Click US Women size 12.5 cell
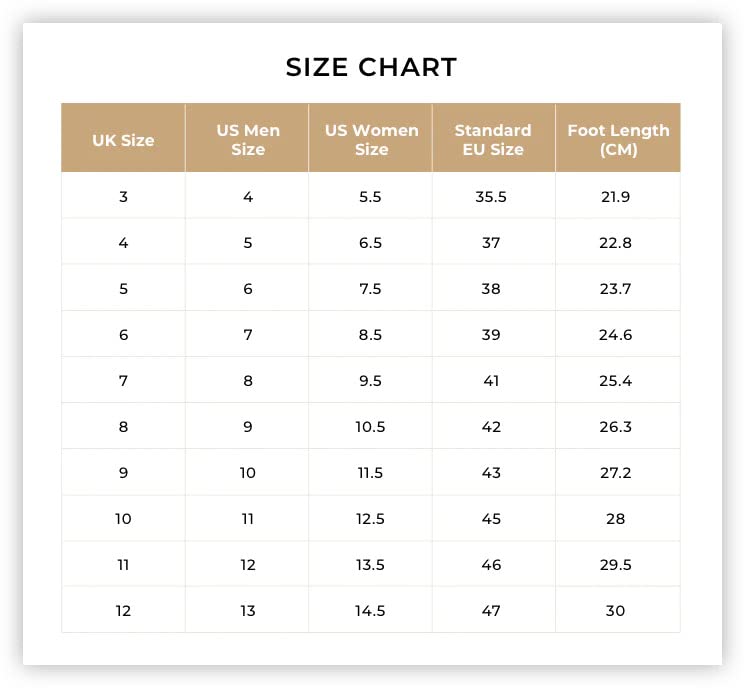The height and width of the screenshot is (688, 745). click(371, 518)
